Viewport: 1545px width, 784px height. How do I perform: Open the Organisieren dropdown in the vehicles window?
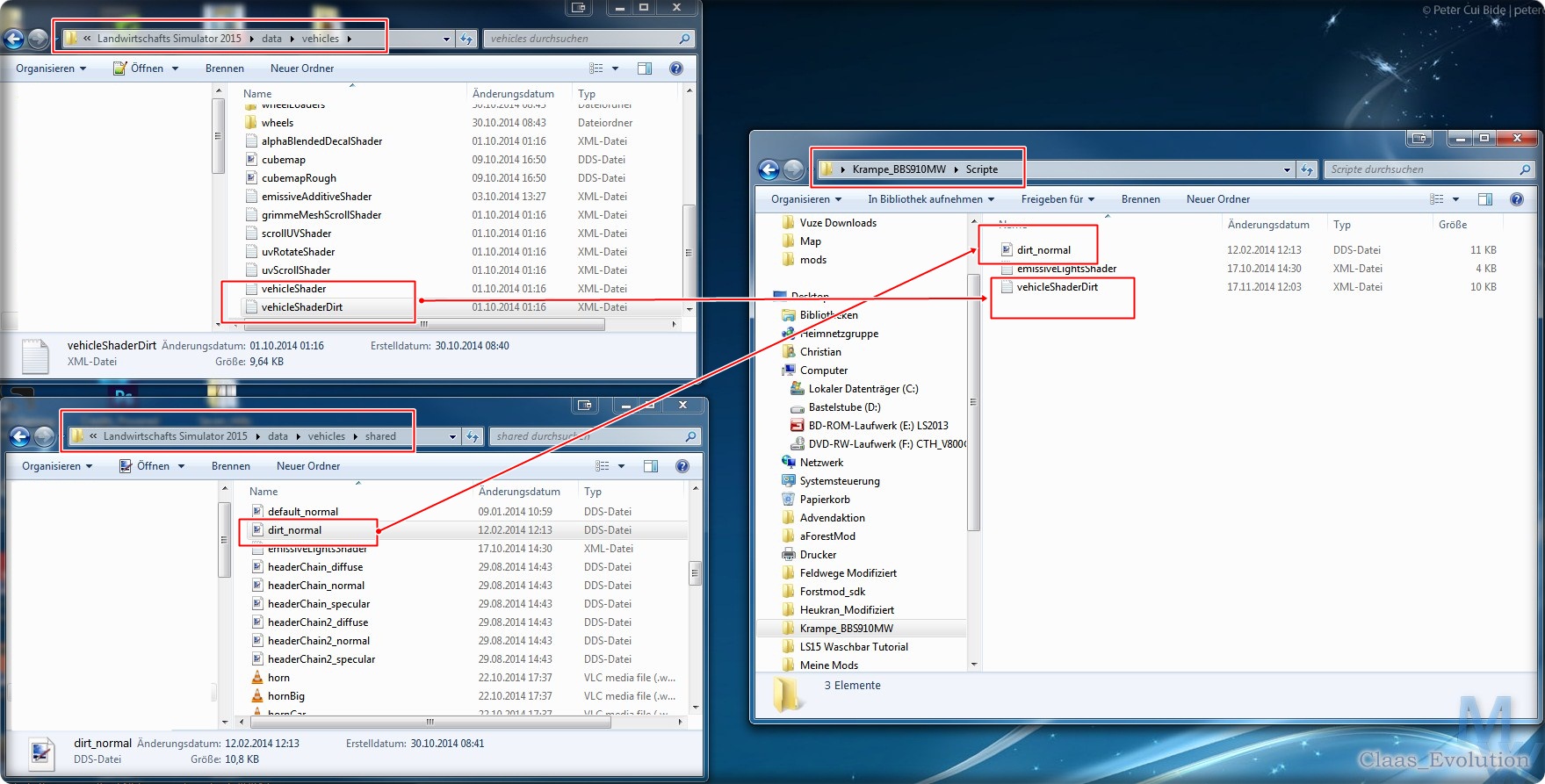pyautogui.click(x=51, y=68)
